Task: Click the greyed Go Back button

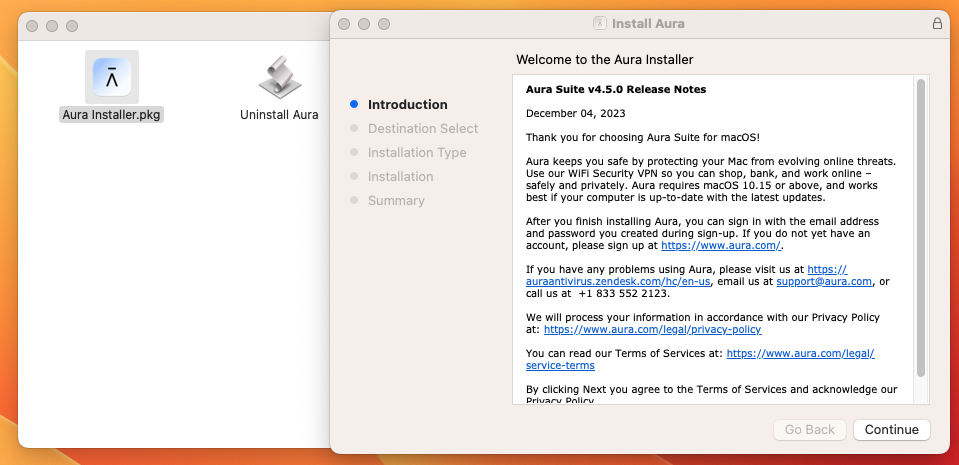Action: point(810,430)
